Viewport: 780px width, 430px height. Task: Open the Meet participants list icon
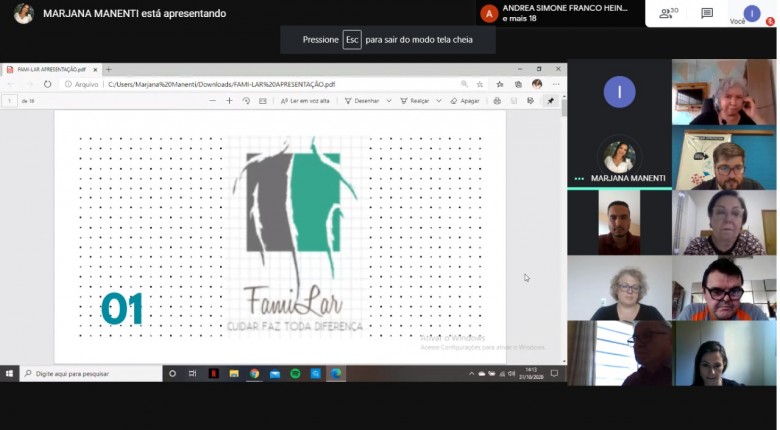click(666, 14)
